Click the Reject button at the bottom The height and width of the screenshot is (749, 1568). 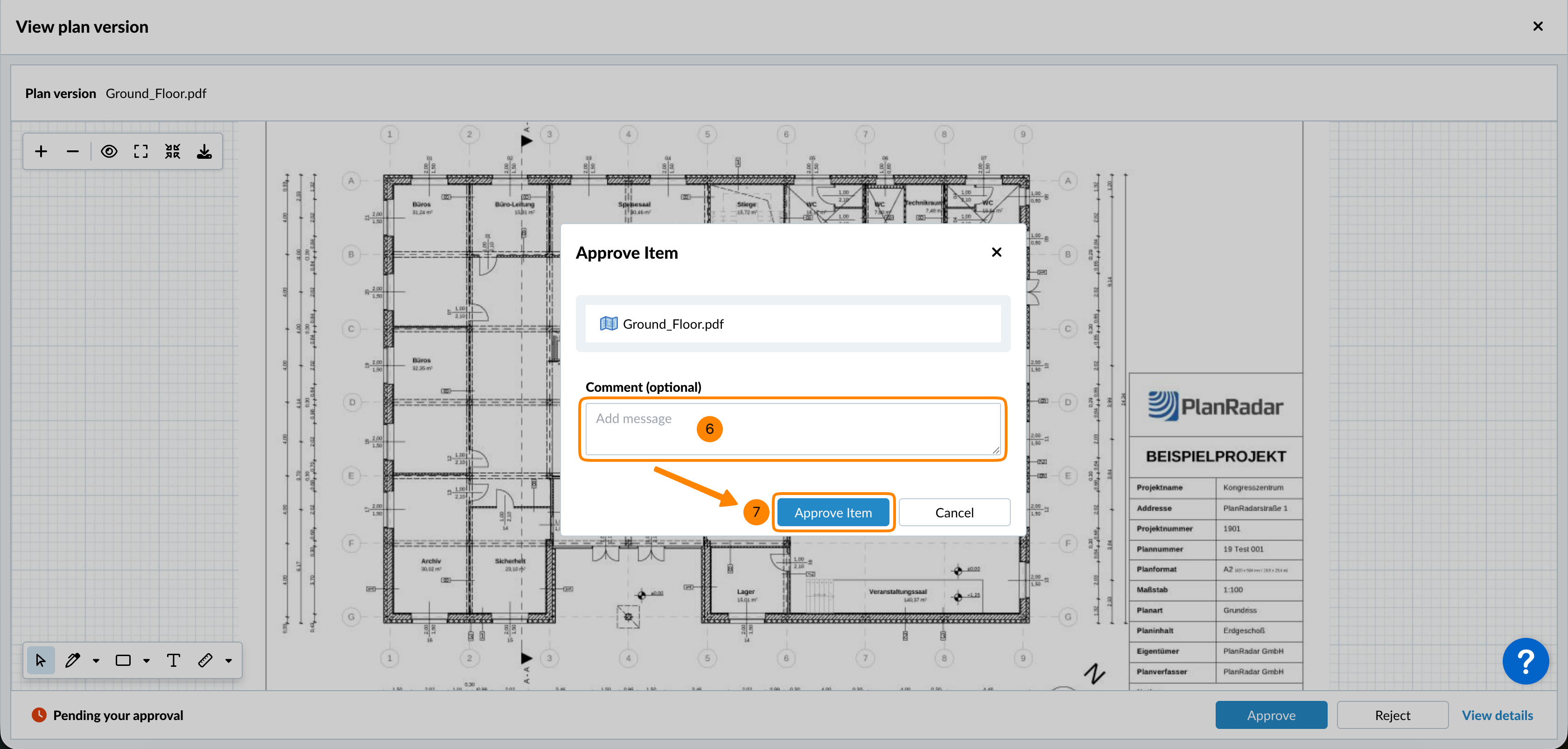[x=1392, y=715]
